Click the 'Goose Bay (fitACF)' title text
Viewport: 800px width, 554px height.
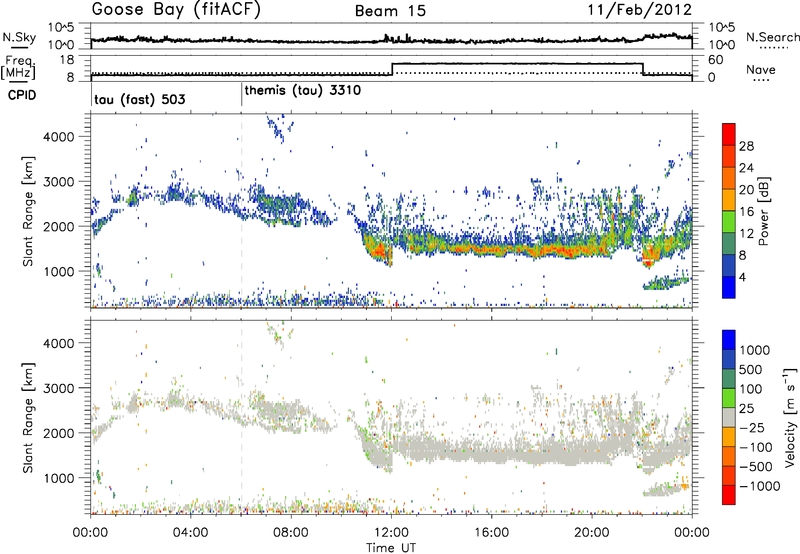176,10
